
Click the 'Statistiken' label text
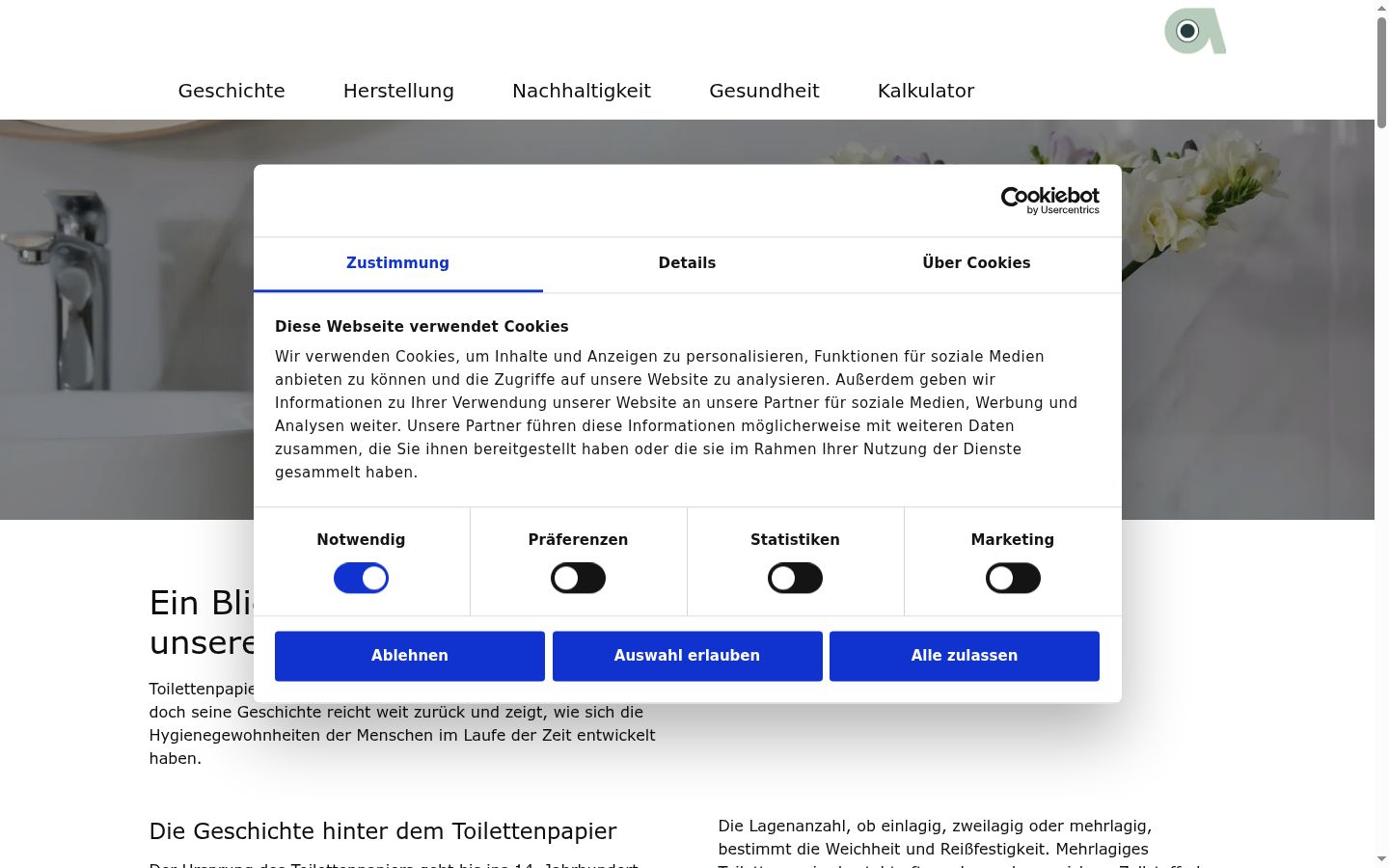[x=795, y=540]
